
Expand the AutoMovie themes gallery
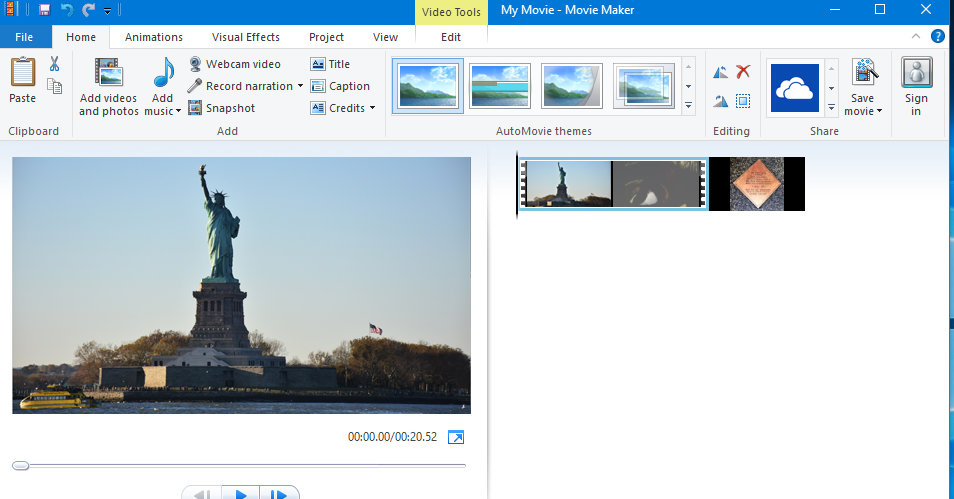click(688, 106)
